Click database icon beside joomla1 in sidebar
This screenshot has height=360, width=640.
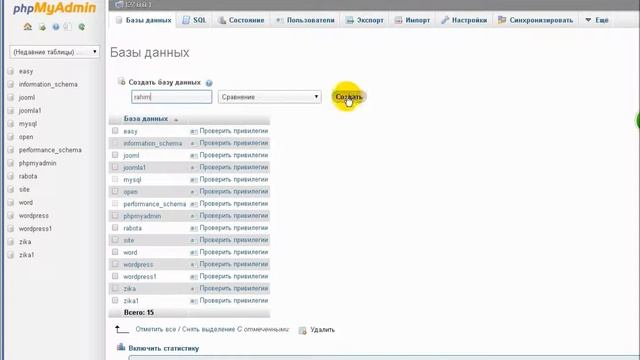tap(11, 111)
